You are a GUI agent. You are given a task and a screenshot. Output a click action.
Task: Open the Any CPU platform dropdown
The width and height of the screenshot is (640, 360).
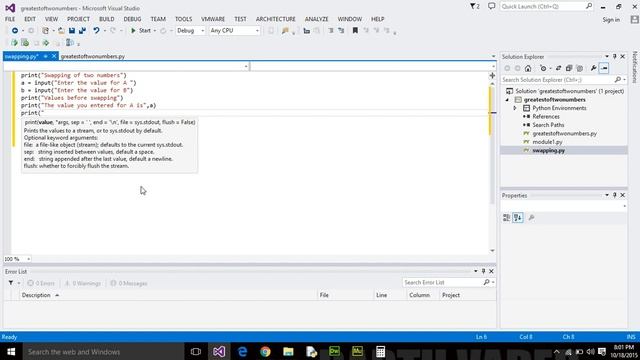click(234, 31)
